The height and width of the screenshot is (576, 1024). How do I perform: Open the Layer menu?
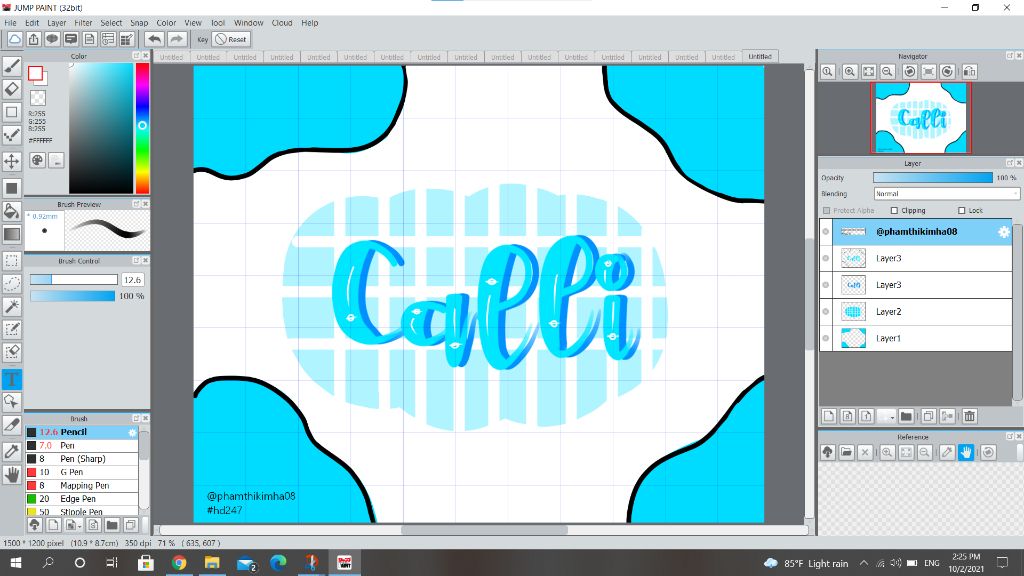pos(57,23)
